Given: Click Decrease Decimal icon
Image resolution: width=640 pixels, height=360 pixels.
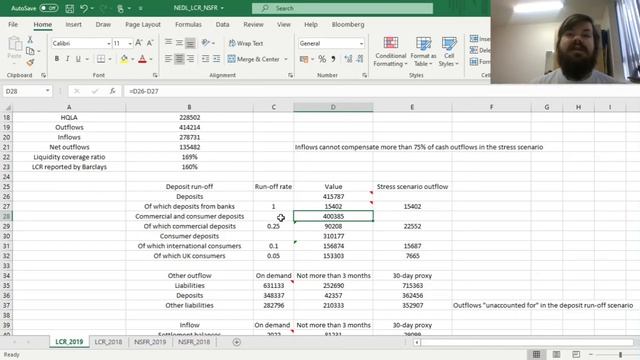Looking at the screenshot, I should 360,59.
